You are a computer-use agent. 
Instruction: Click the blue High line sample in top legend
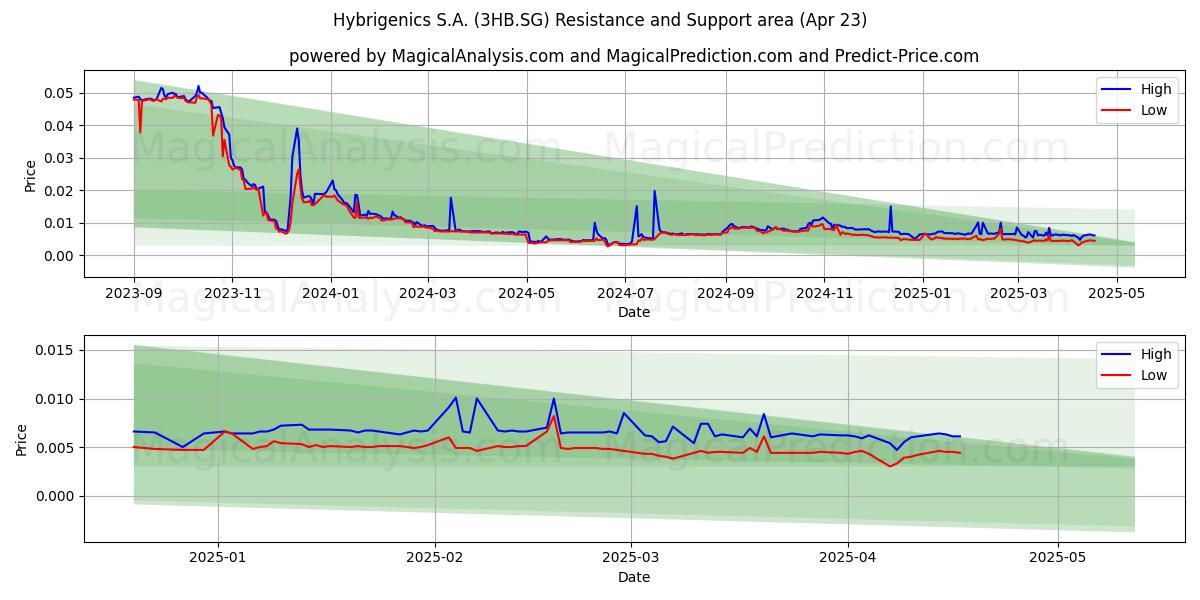pos(1117,90)
